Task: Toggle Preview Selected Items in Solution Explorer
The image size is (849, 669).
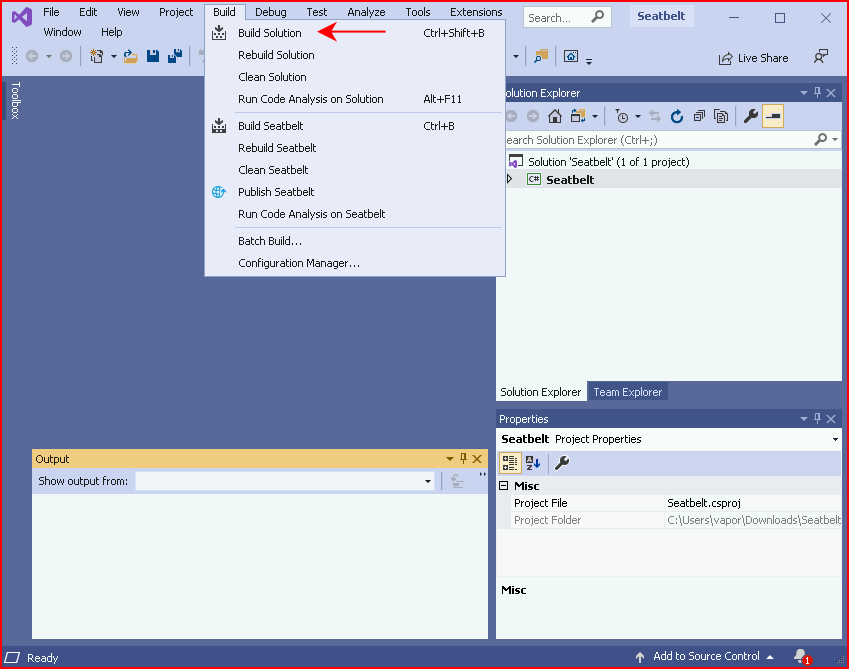Action: pos(773,116)
